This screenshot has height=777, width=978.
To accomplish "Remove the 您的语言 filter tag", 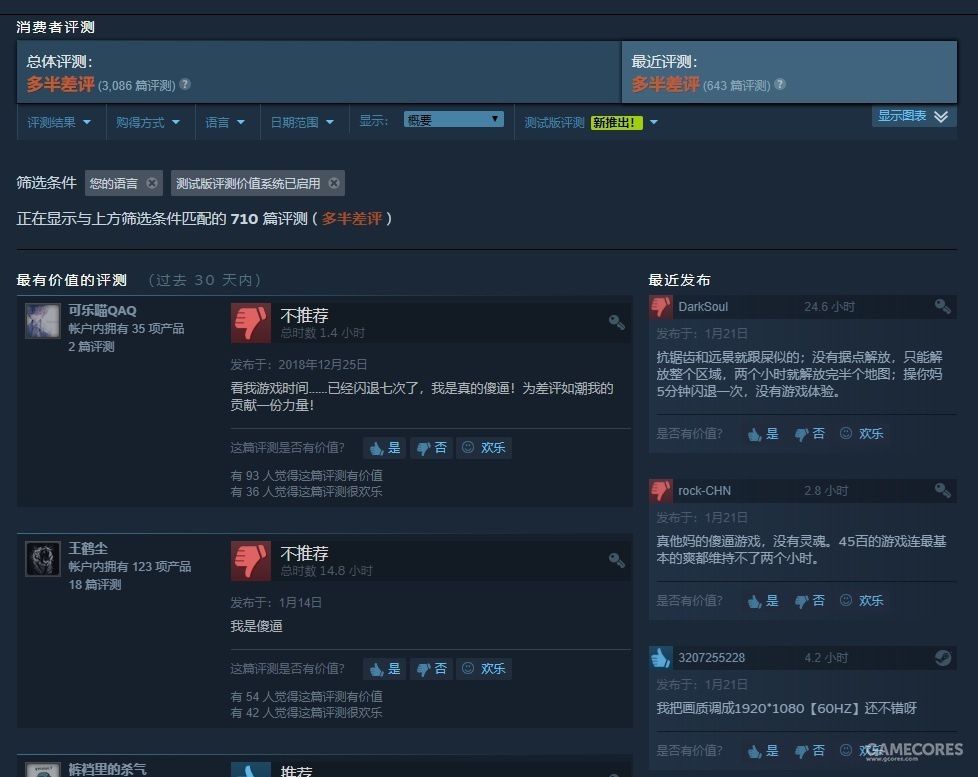I will (x=152, y=183).
